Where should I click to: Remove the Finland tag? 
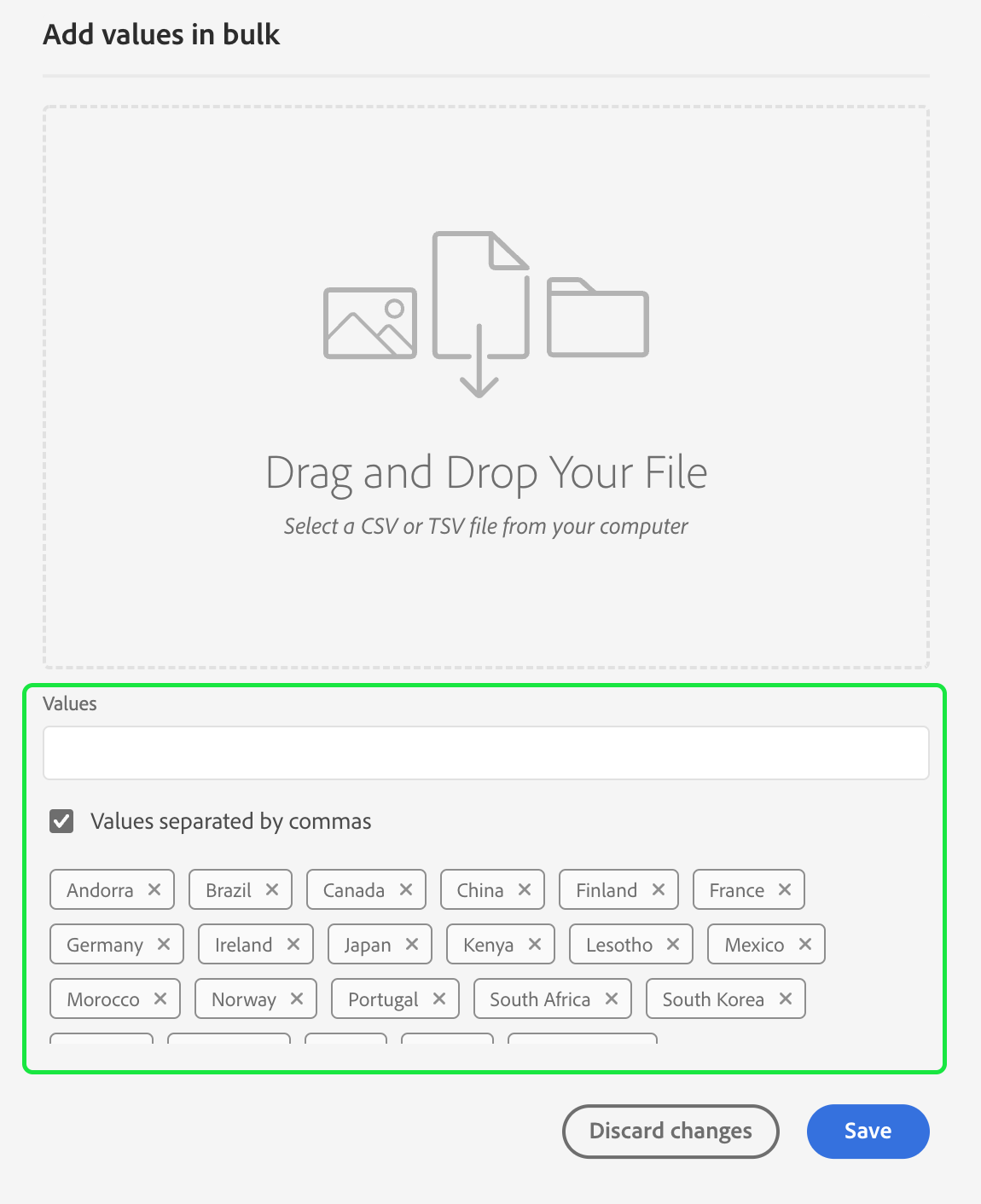click(x=659, y=889)
